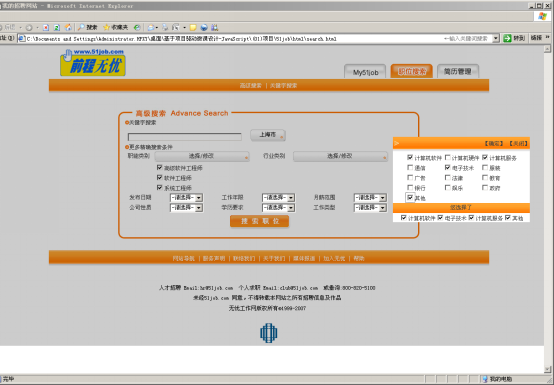Click the IE Refresh toolbar icon
The image size is (554, 385).
57,28
